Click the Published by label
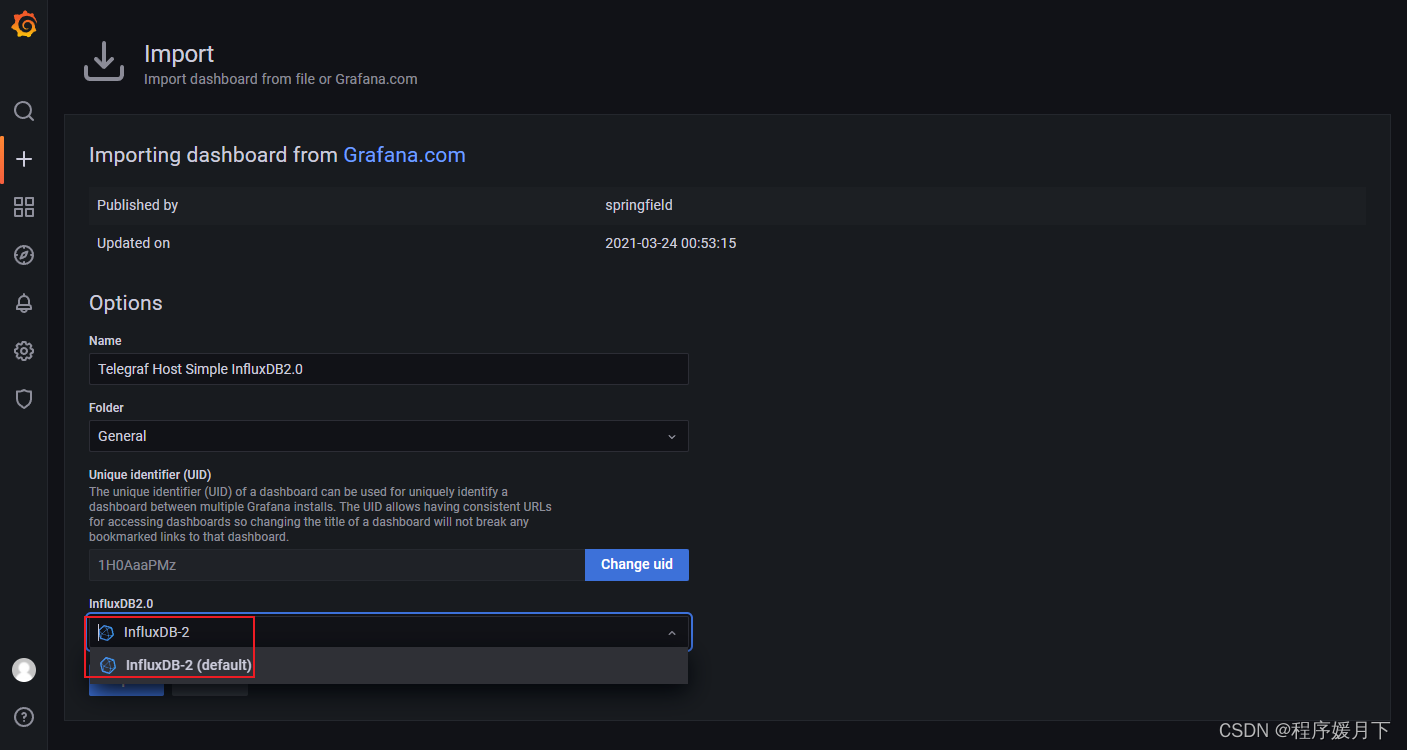Screen dimensions: 1407x750 coord(137,205)
